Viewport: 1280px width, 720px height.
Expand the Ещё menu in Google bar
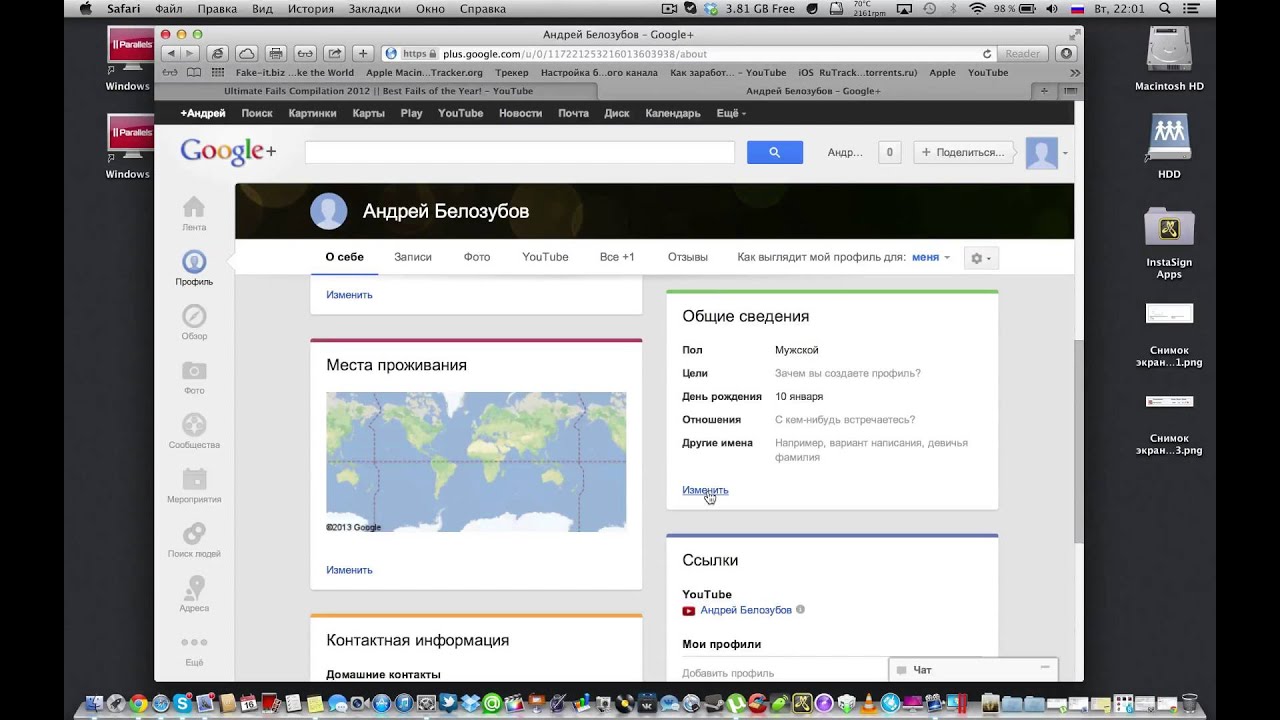731,113
